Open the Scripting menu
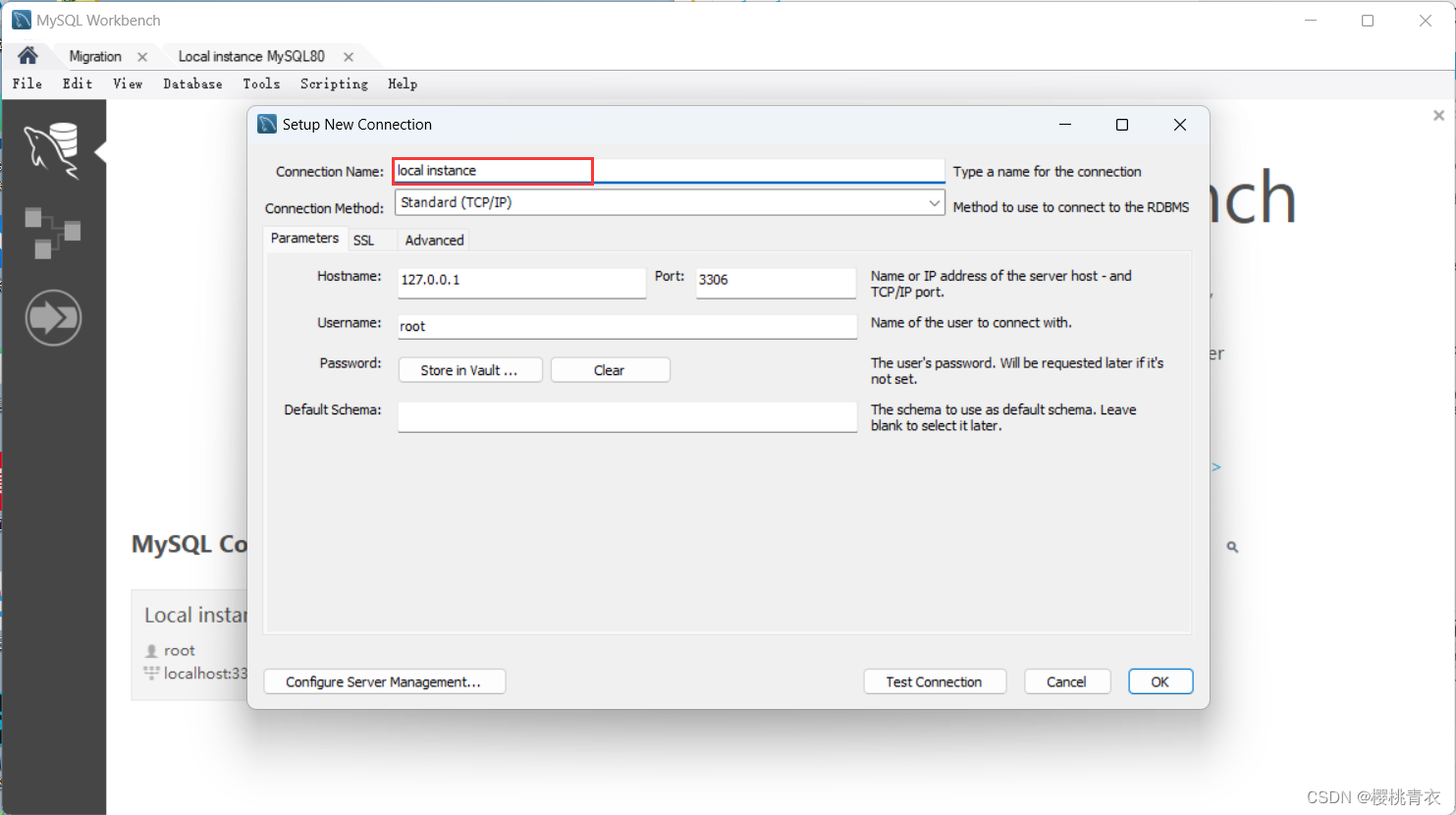This screenshot has height=815, width=1456. [x=334, y=84]
